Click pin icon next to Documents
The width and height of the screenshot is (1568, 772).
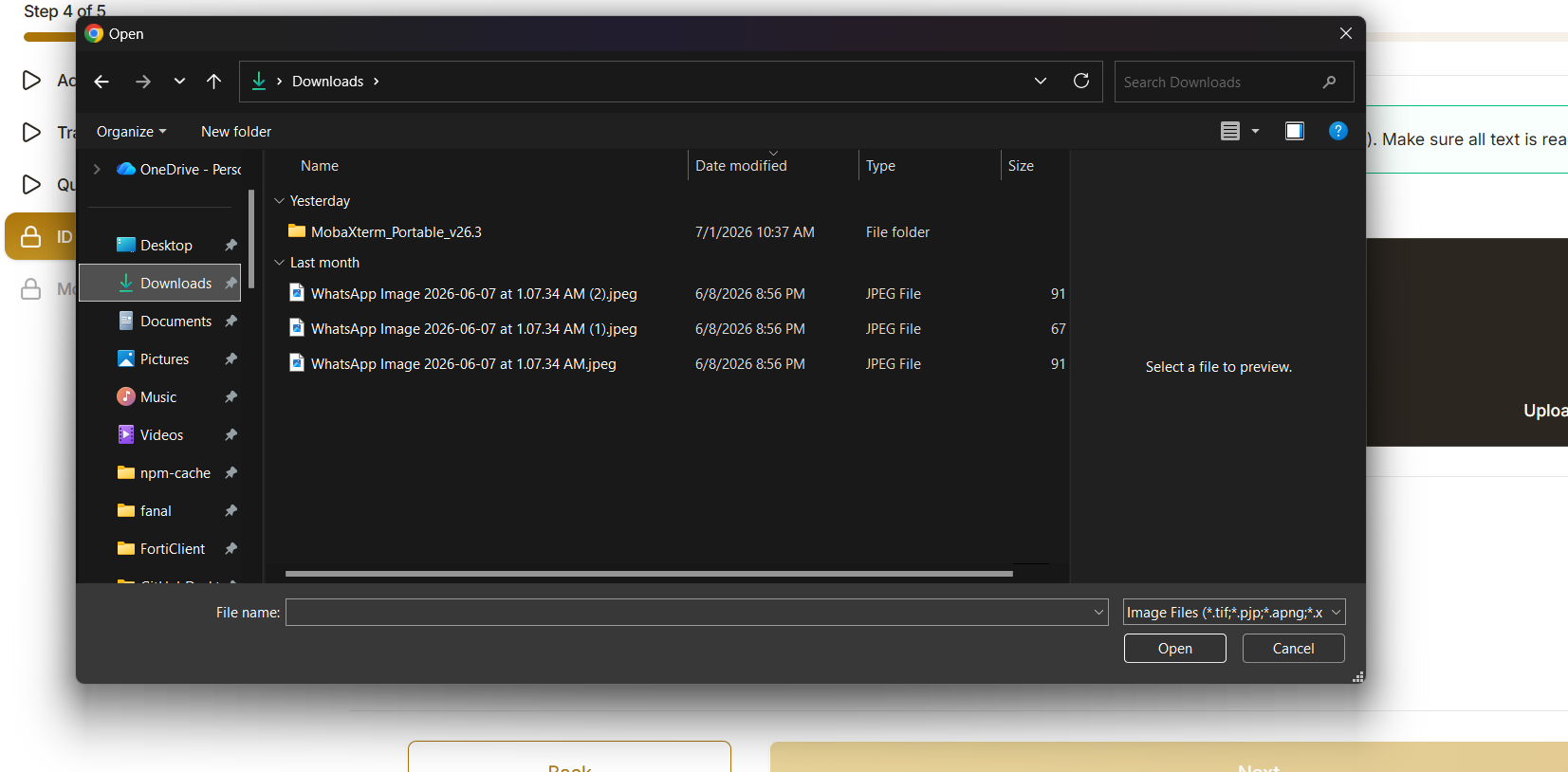coord(231,322)
